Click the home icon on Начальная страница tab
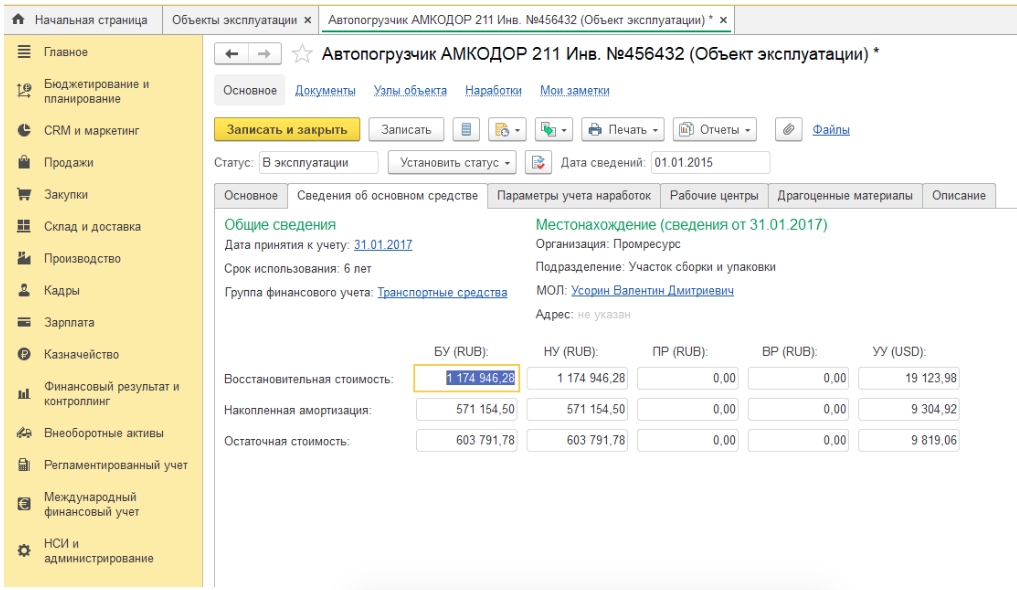The width and height of the screenshot is (1017, 590). pyautogui.click(x=18, y=19)
